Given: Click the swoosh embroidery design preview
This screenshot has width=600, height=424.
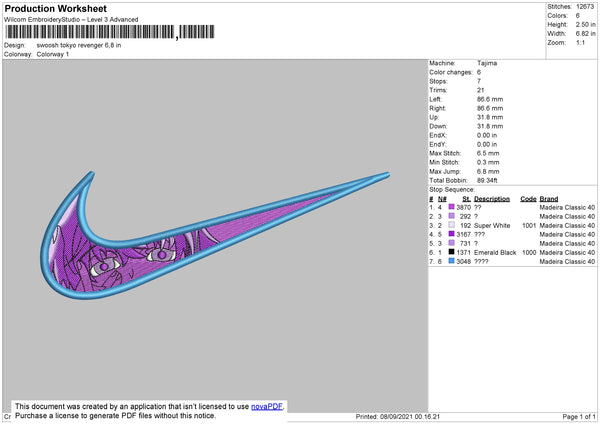Looking at the screenshot, I should click(214, 235).
